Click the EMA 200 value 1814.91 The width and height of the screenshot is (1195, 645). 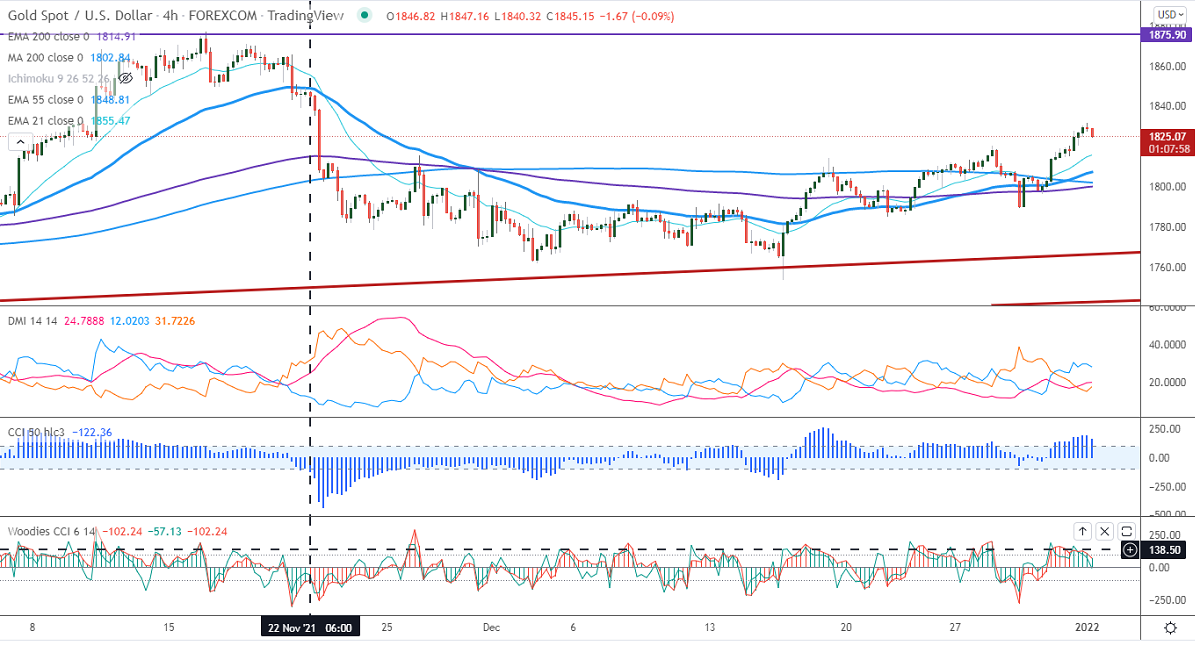117,37
